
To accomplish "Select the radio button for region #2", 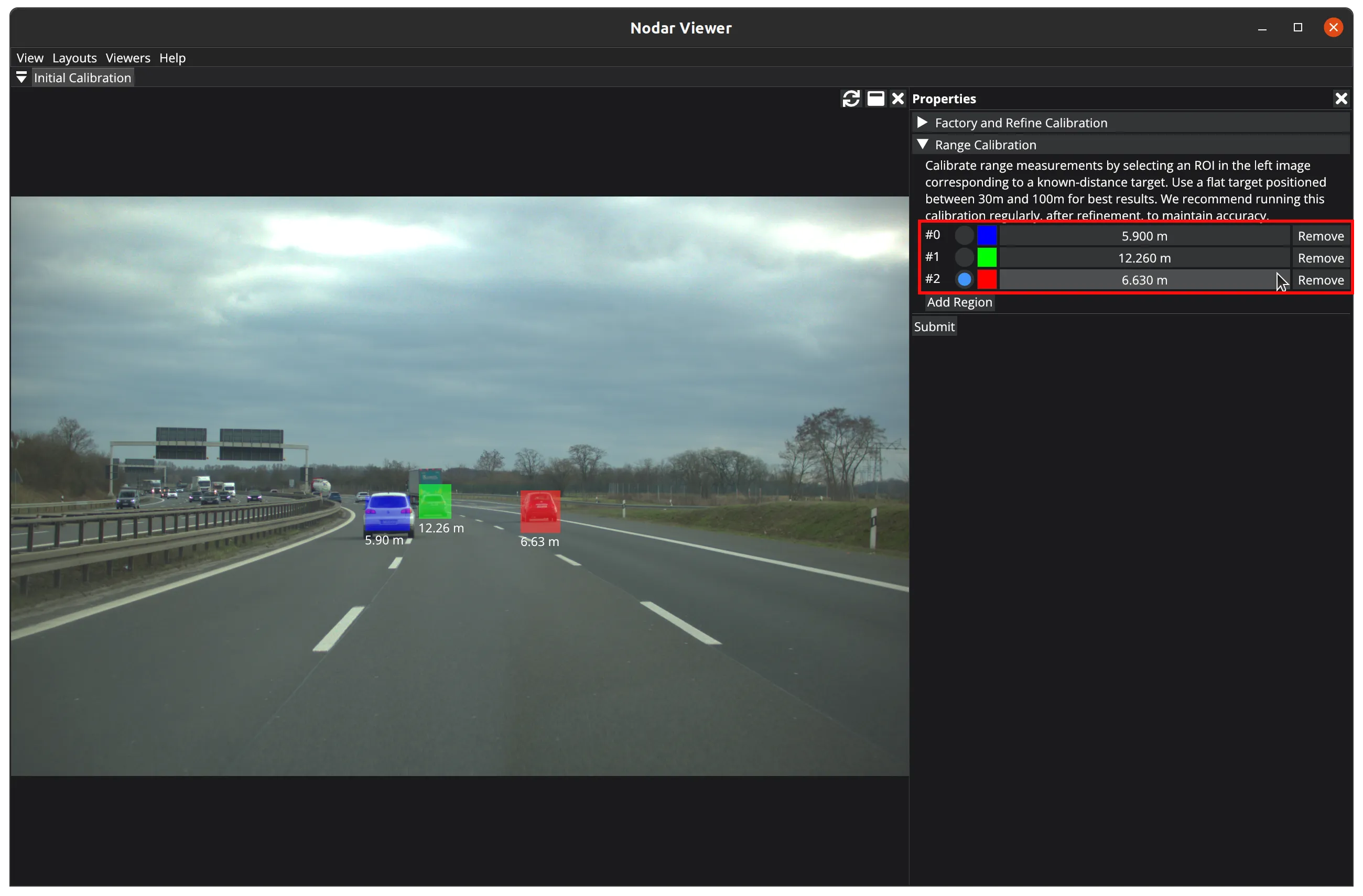I will click(964, 279).
